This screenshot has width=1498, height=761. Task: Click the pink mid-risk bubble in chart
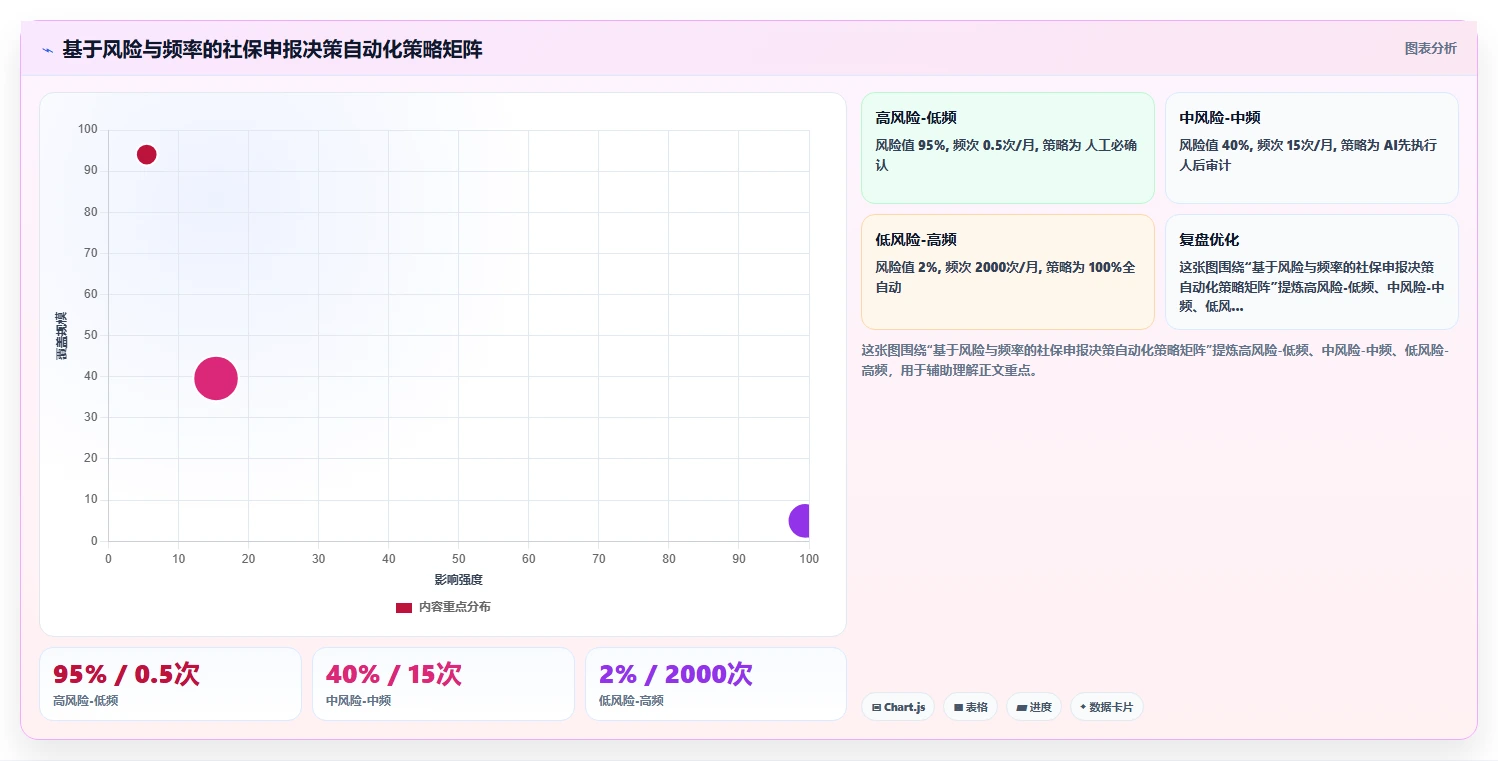click(216, 378)
